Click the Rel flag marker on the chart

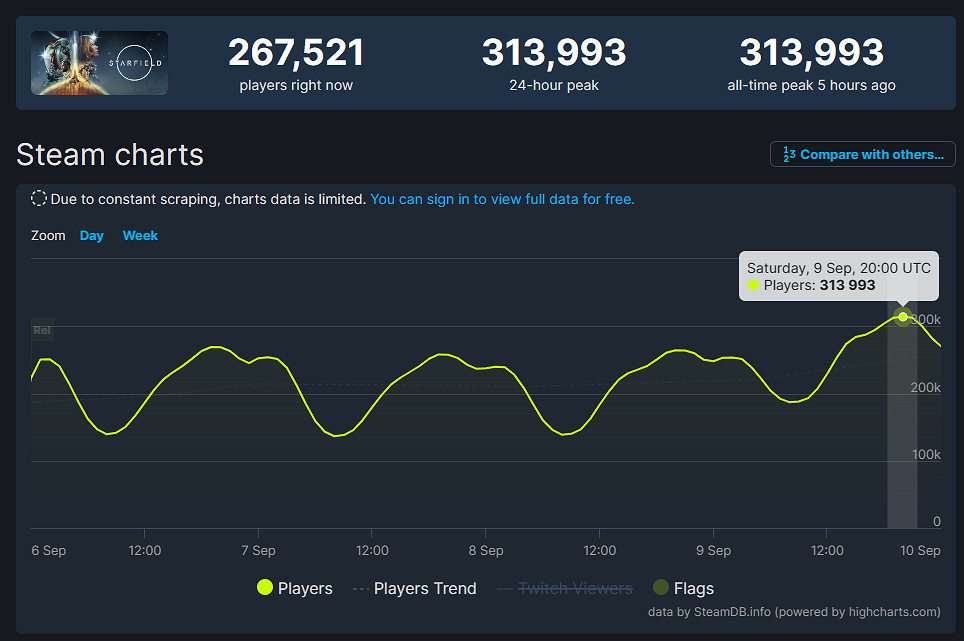coord(42,330)
